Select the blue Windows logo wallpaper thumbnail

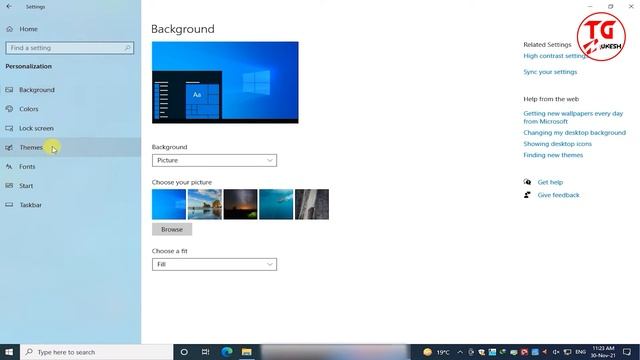(169, 204)
